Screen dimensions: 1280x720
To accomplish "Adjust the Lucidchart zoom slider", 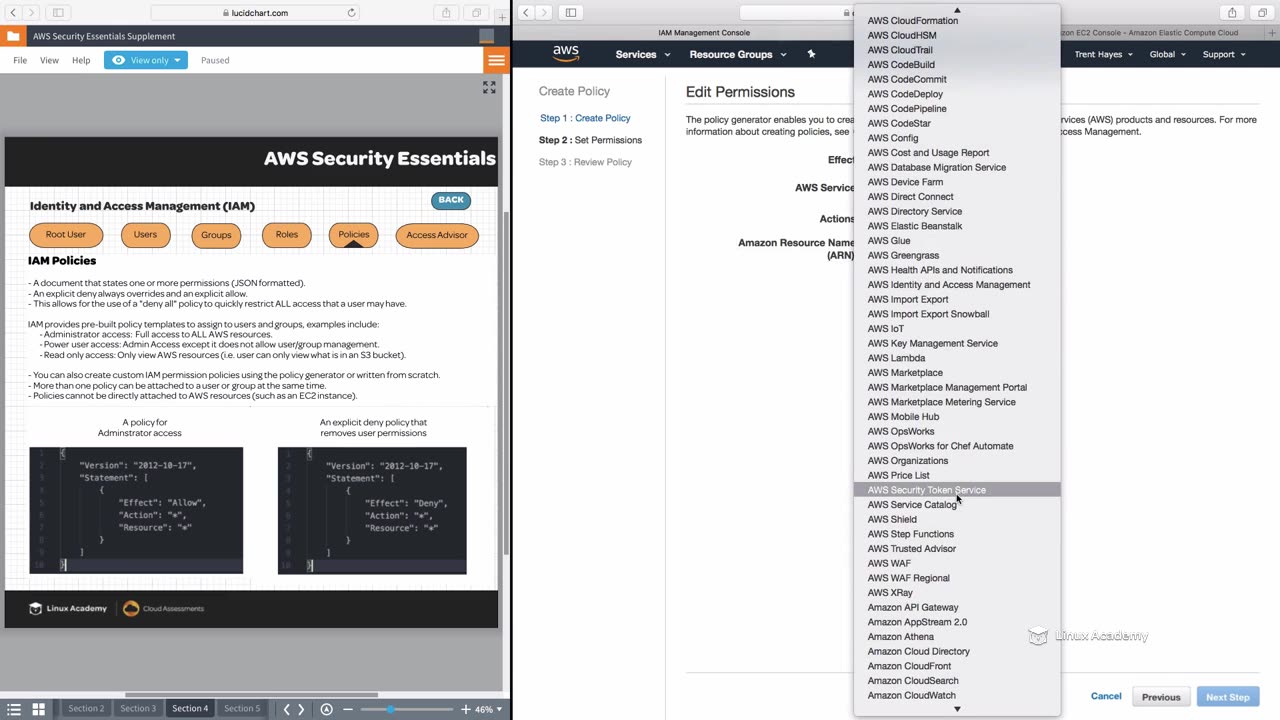I will (x=390, y=709).
